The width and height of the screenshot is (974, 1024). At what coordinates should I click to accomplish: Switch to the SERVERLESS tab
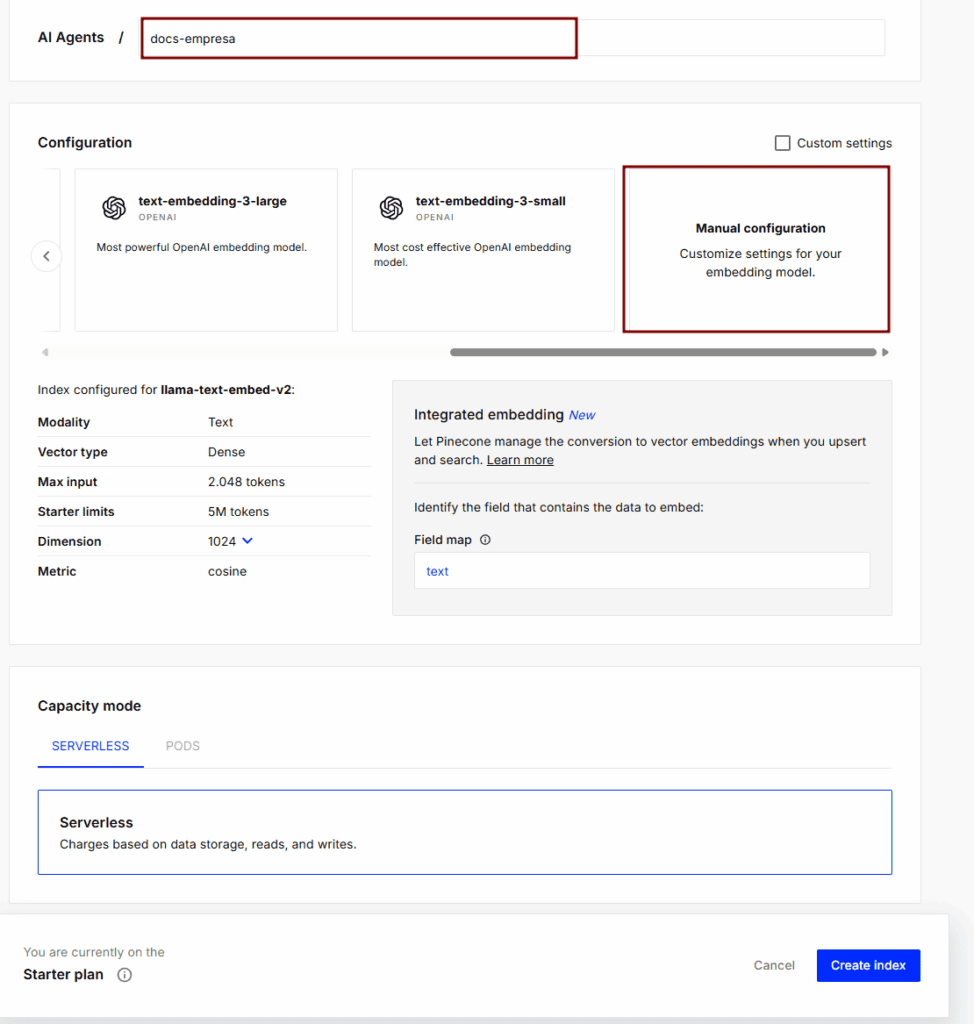coord(90,746)
